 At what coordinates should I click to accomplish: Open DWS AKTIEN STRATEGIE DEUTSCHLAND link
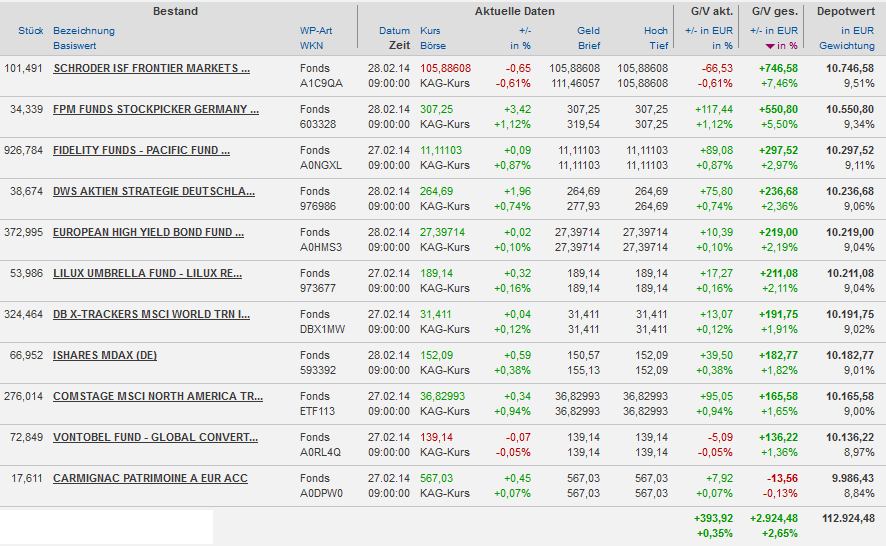click(x=154, y=192)
